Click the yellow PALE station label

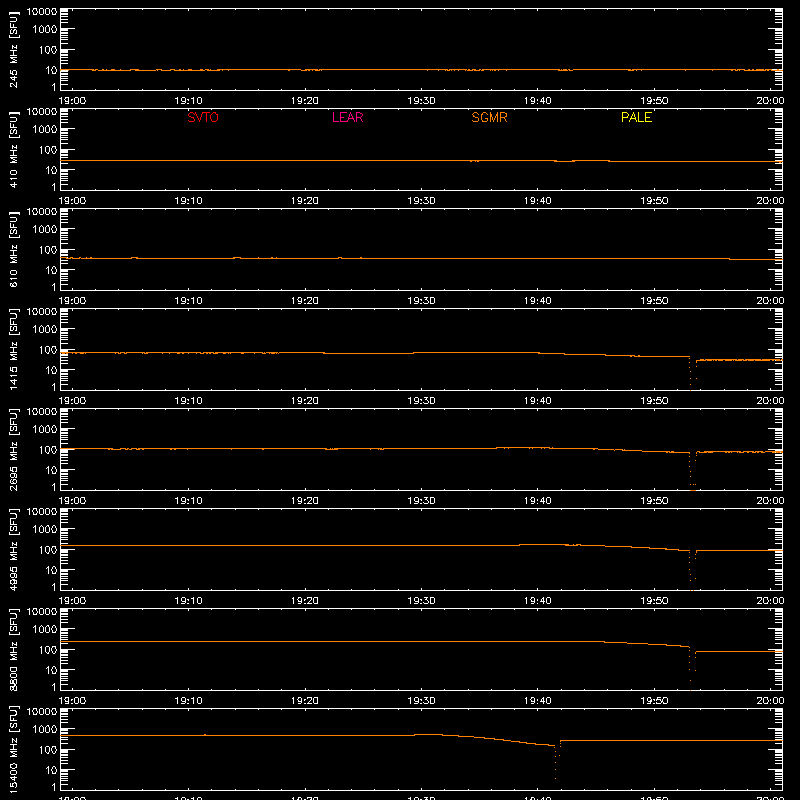(636, 117)
